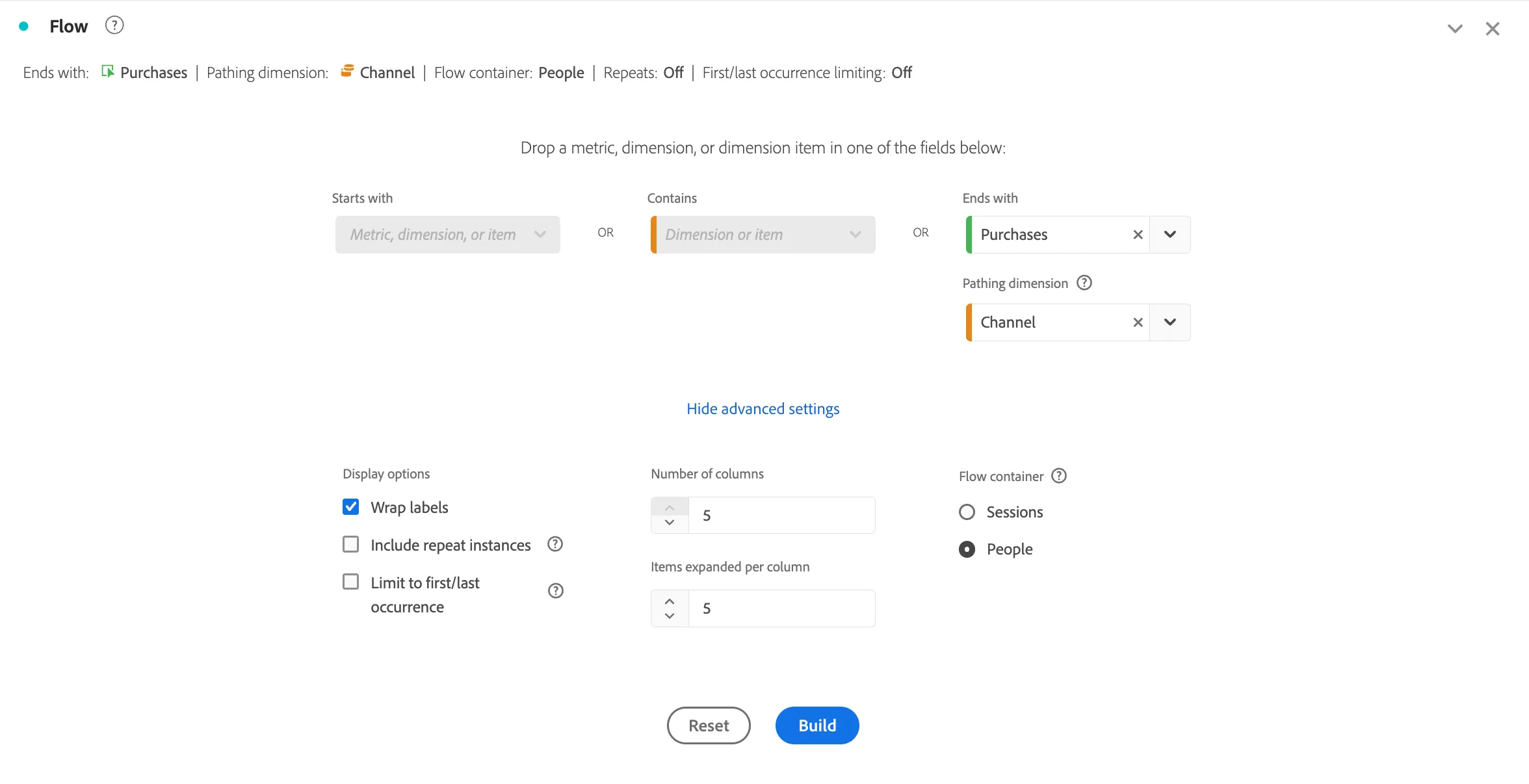The height and width of the screenshot is (784, 1529).
Task: Clear the Purchases selection in Ends with
Action: 1138,235
